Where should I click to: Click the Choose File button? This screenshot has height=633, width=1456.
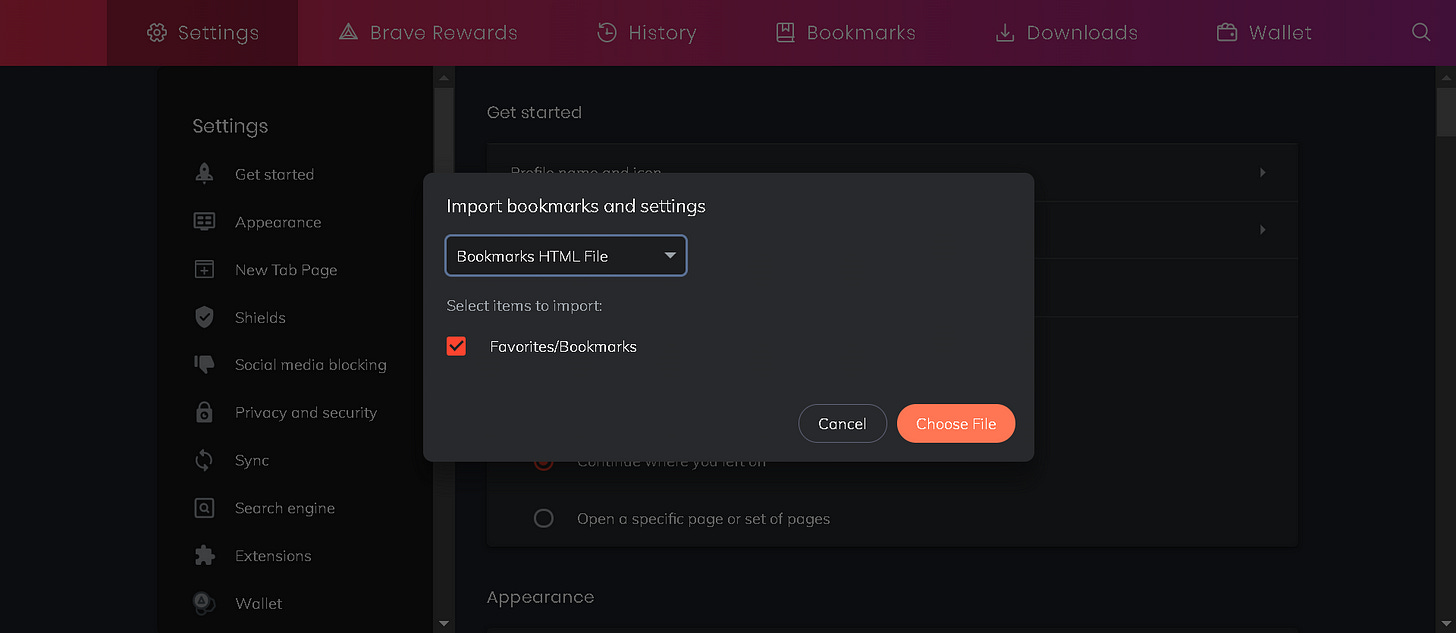coord(956,423)
